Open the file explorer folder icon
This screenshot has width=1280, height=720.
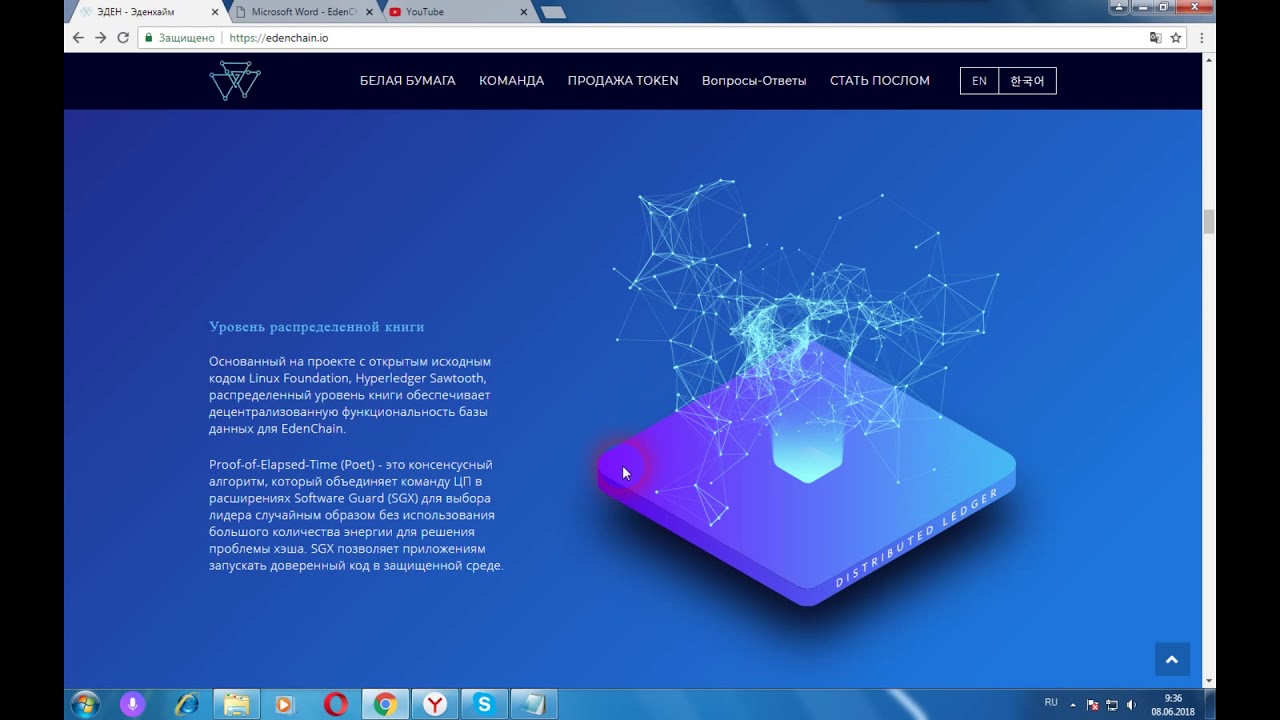coord(236,704)
